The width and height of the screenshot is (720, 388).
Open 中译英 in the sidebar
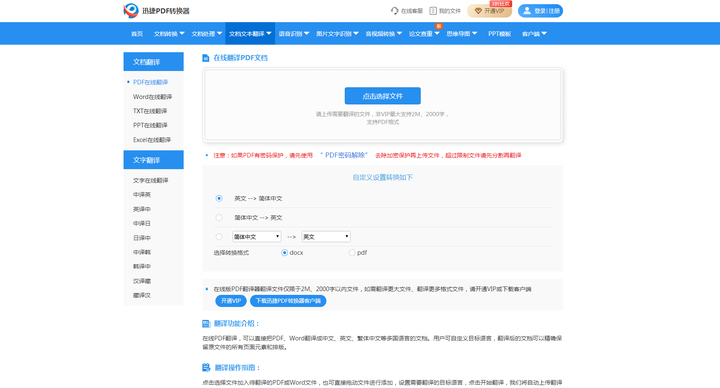(142, 195)
